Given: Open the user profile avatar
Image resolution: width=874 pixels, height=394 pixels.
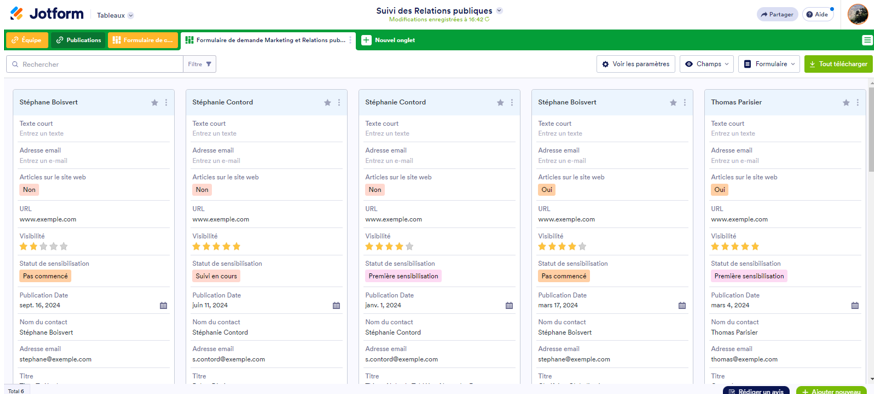Looking at the screenshot, I should (857, 14).
